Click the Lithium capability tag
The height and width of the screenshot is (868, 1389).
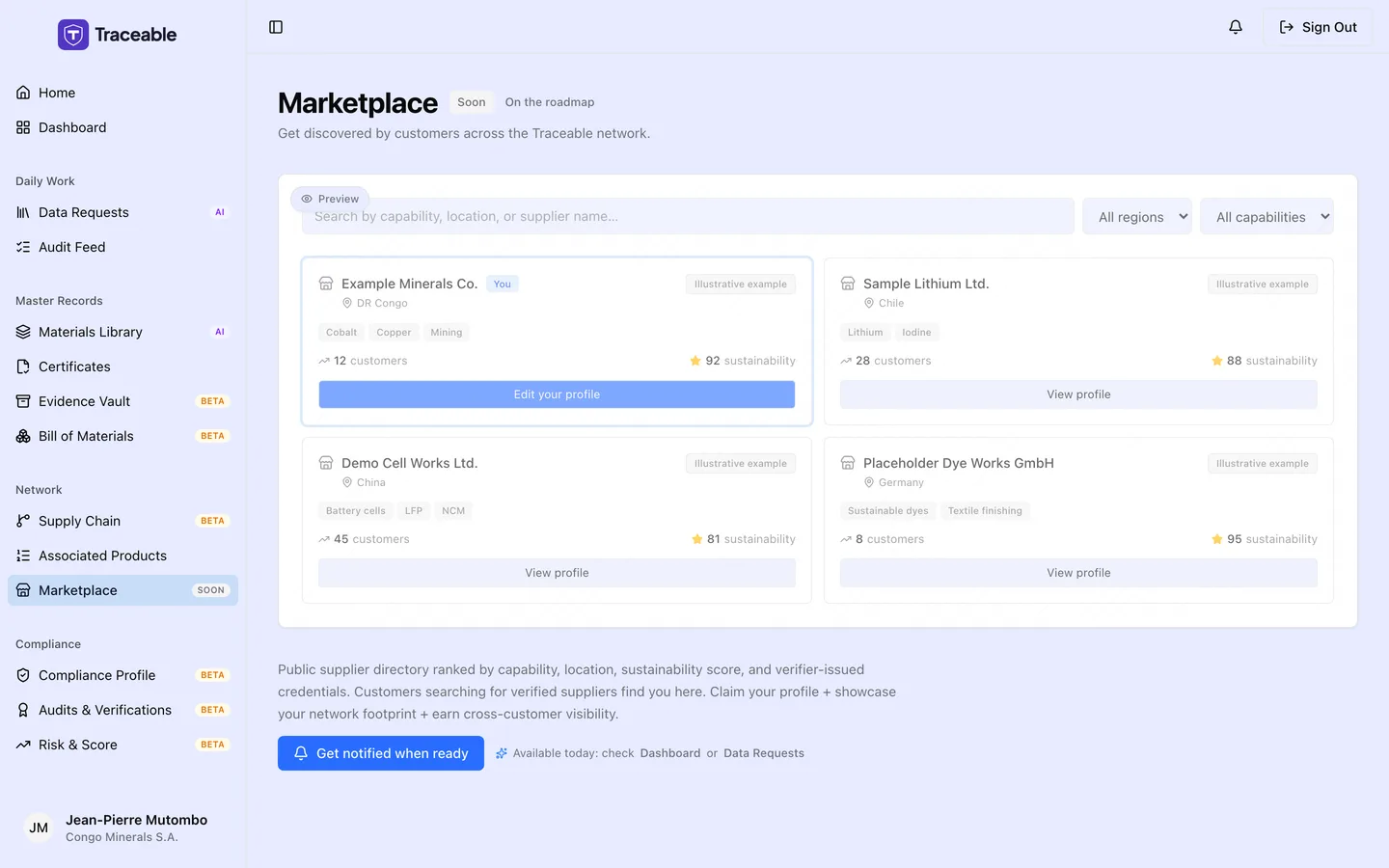click(x=865, y=333)
